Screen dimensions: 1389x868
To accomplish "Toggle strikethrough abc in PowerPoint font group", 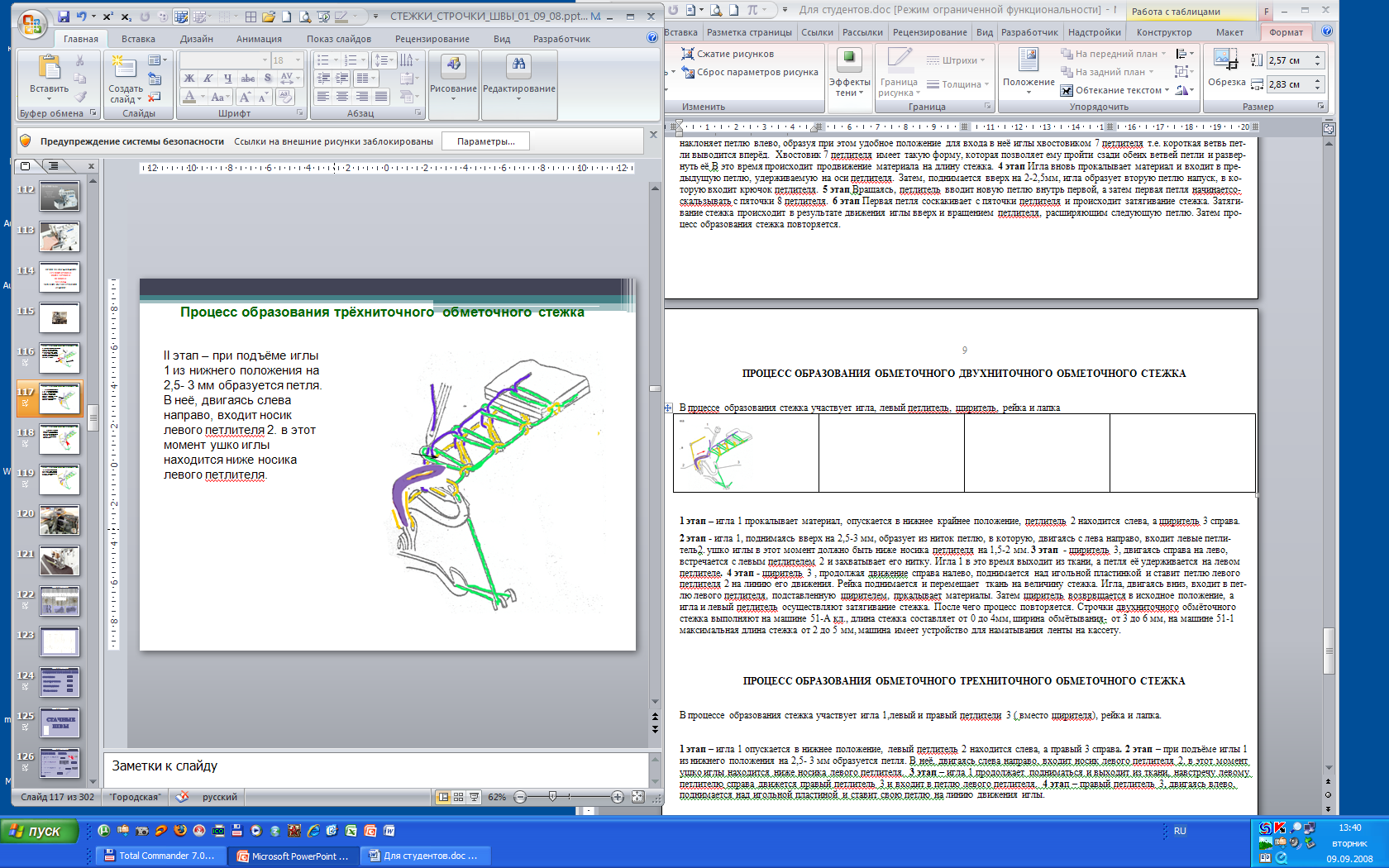I will pos(247,79).
